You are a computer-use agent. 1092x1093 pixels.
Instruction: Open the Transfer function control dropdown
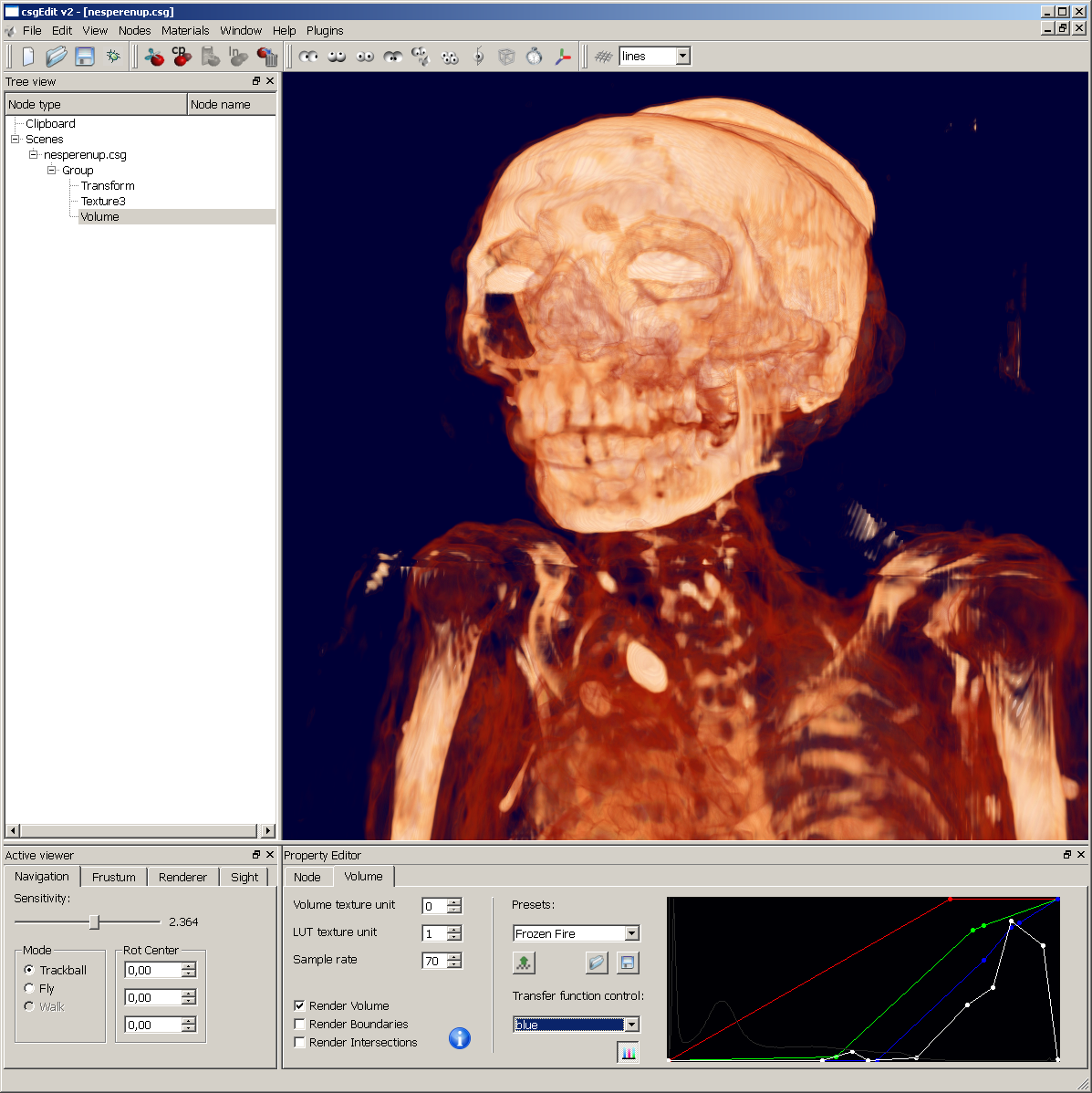point(631,1025)
